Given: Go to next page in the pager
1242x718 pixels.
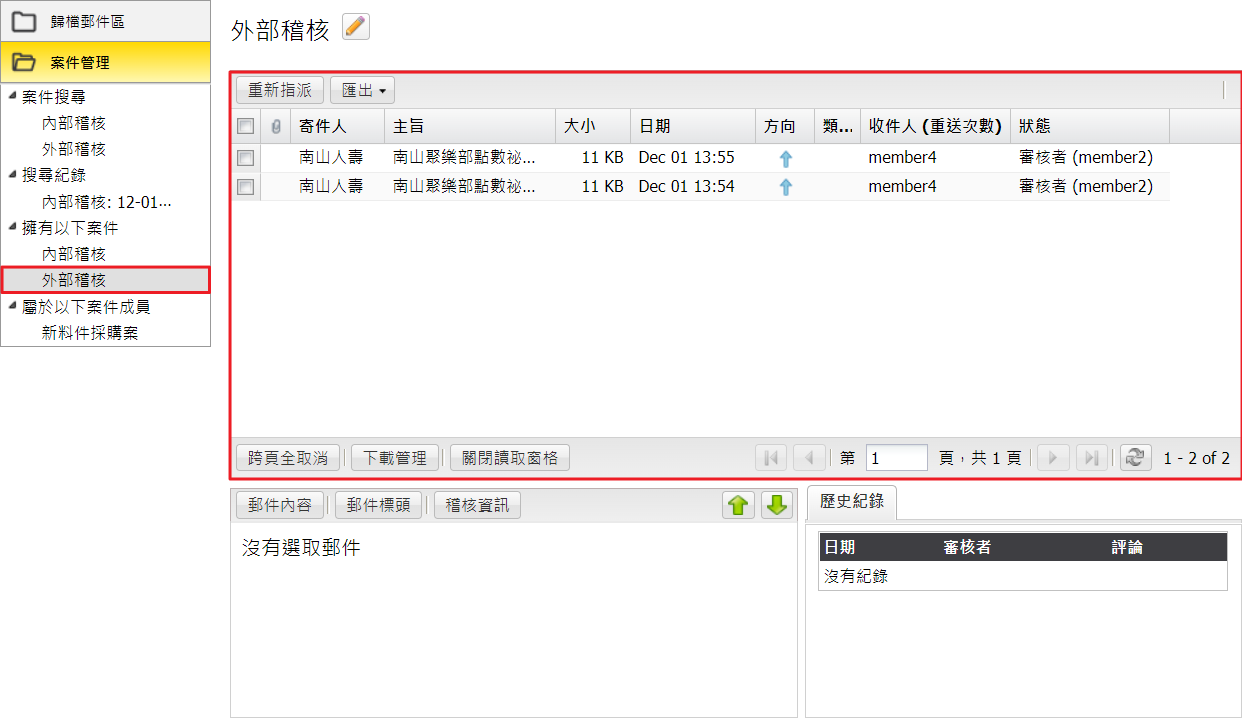Looking at the screenshot, I should click(1054, 458).
